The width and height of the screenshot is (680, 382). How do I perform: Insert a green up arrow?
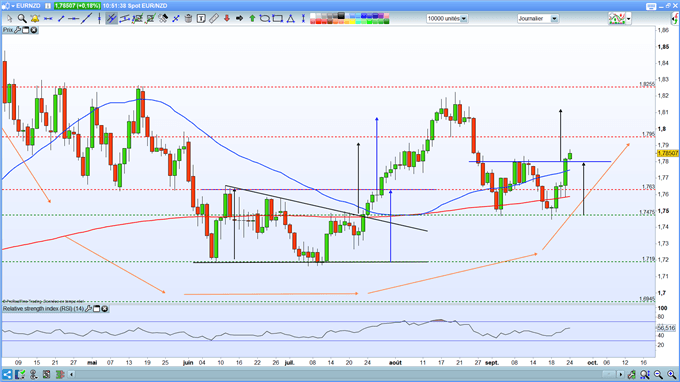252,19
